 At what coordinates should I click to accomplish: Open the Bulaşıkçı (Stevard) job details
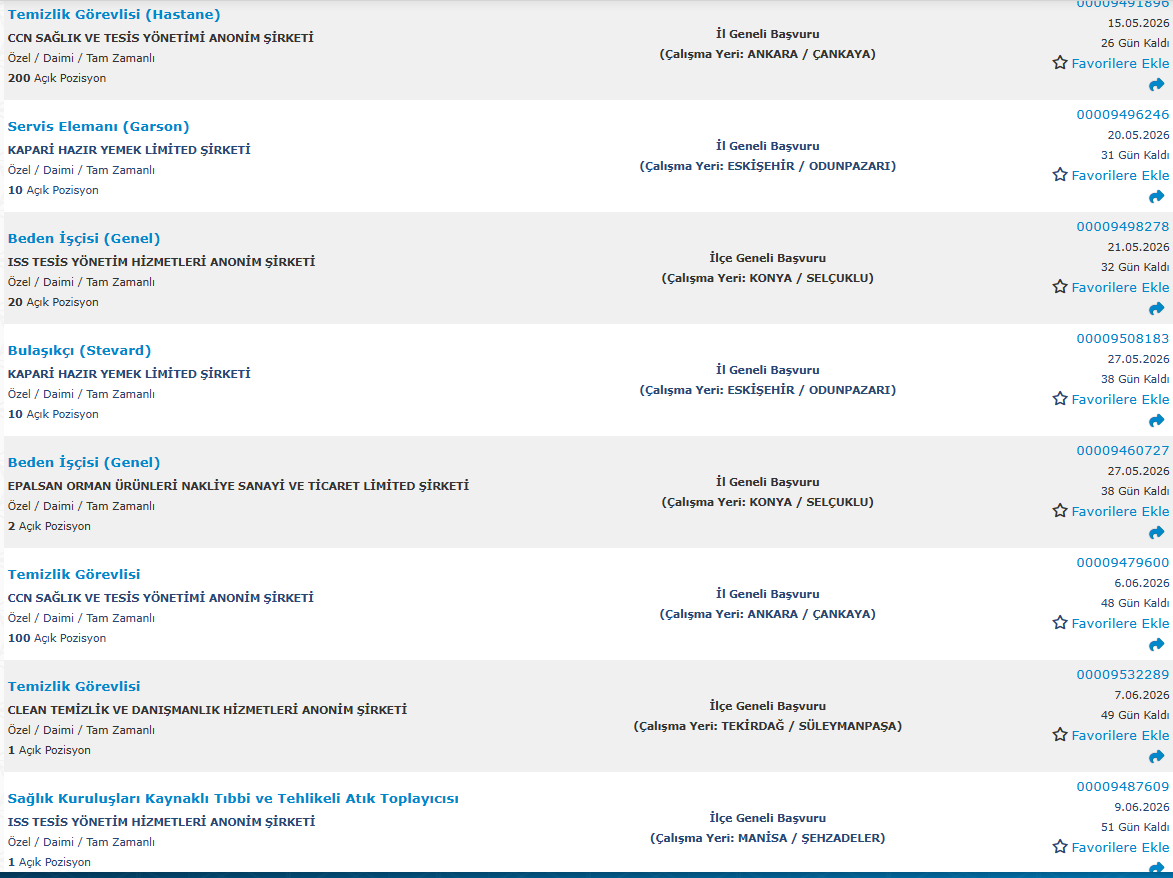79,351
